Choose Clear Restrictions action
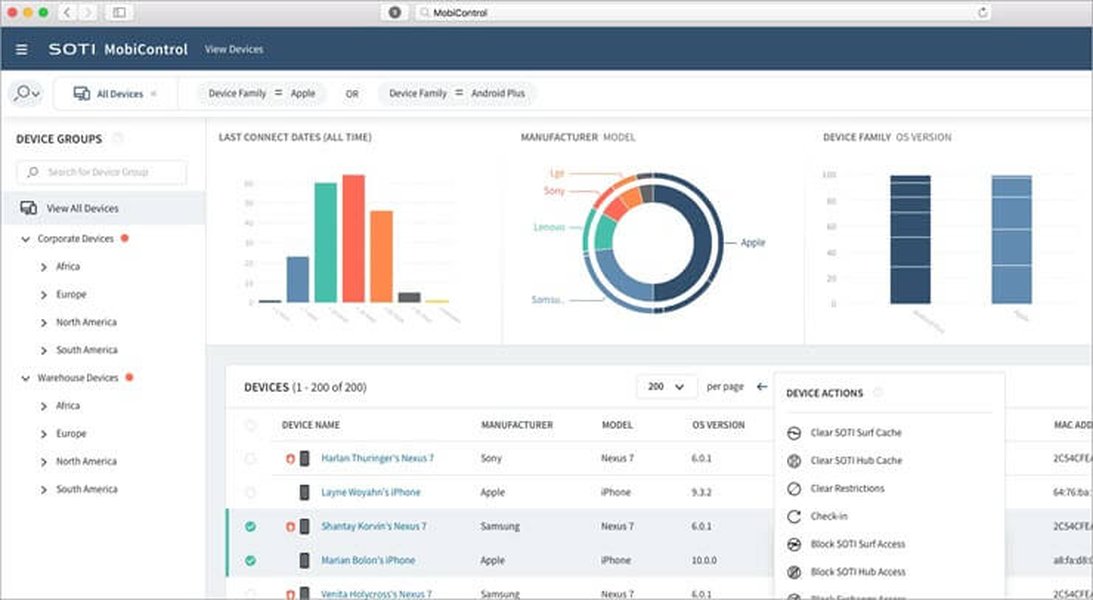 pyautogui.click(x=847, y=489)
